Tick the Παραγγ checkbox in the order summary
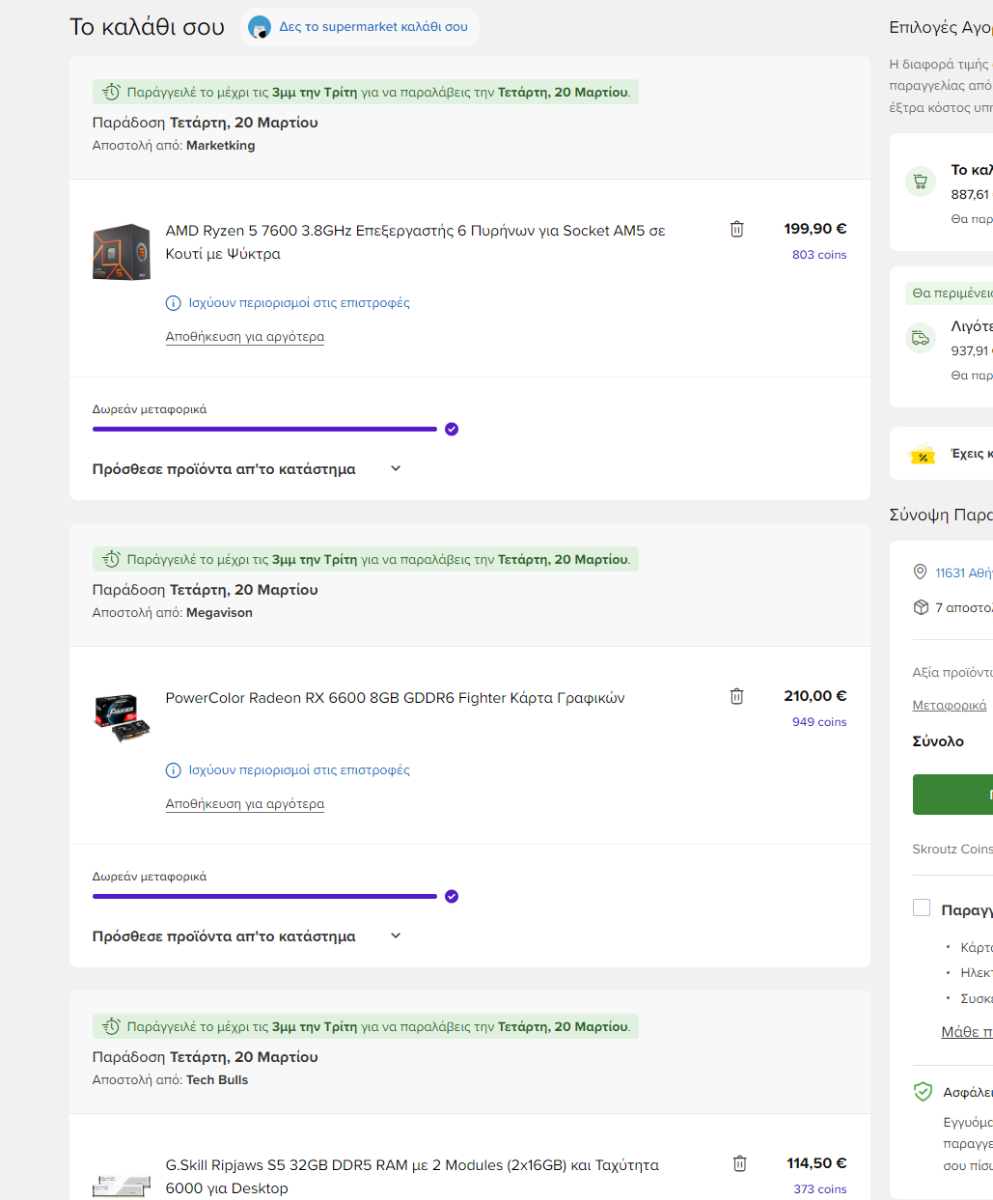This screenshot has height=1200, width=993. click(x=921, y=908)
